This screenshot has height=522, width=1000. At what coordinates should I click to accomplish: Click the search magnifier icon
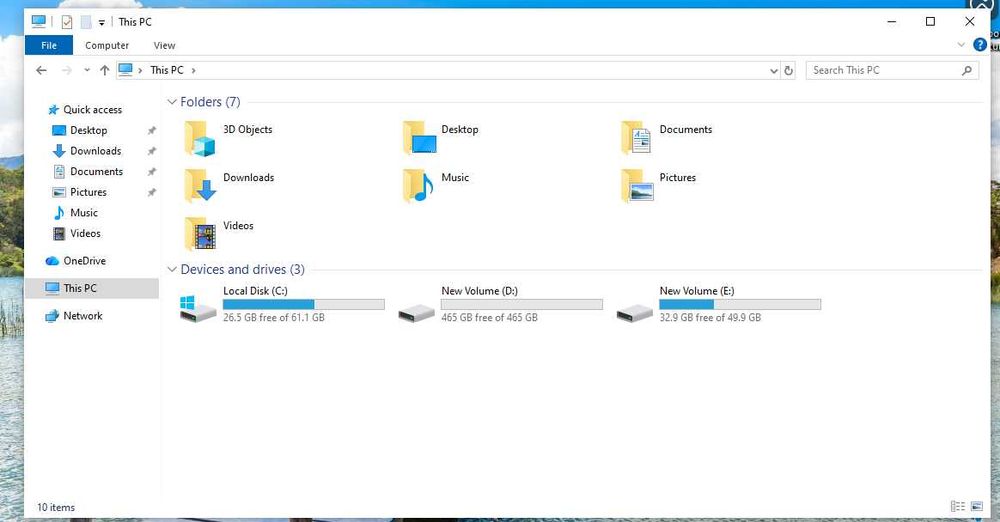[x=967, y=70]
